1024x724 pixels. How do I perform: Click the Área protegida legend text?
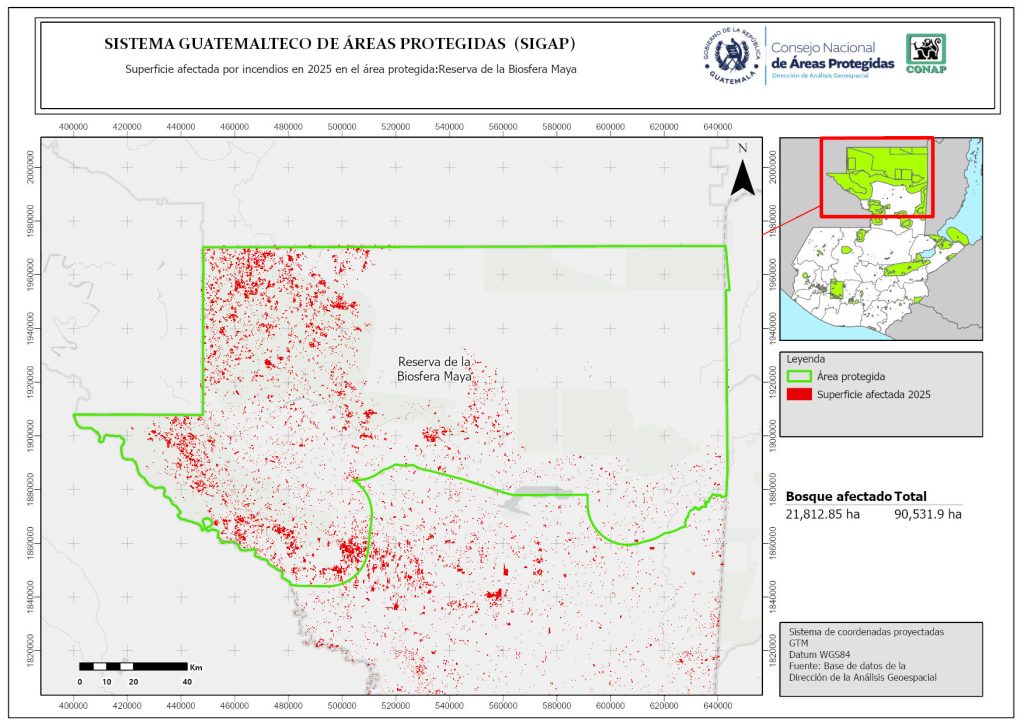pos(852,377)
